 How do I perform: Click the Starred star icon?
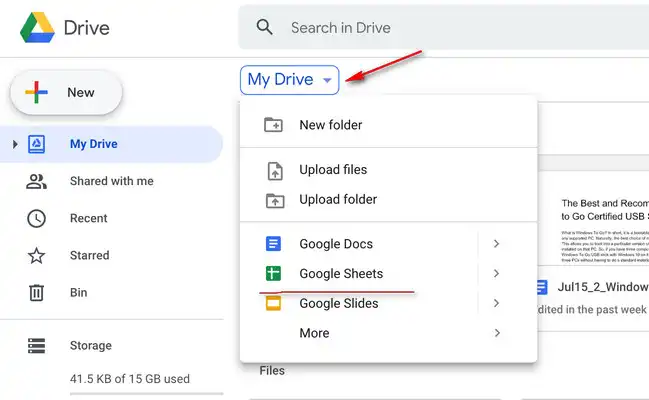click(x=36, y=255)
